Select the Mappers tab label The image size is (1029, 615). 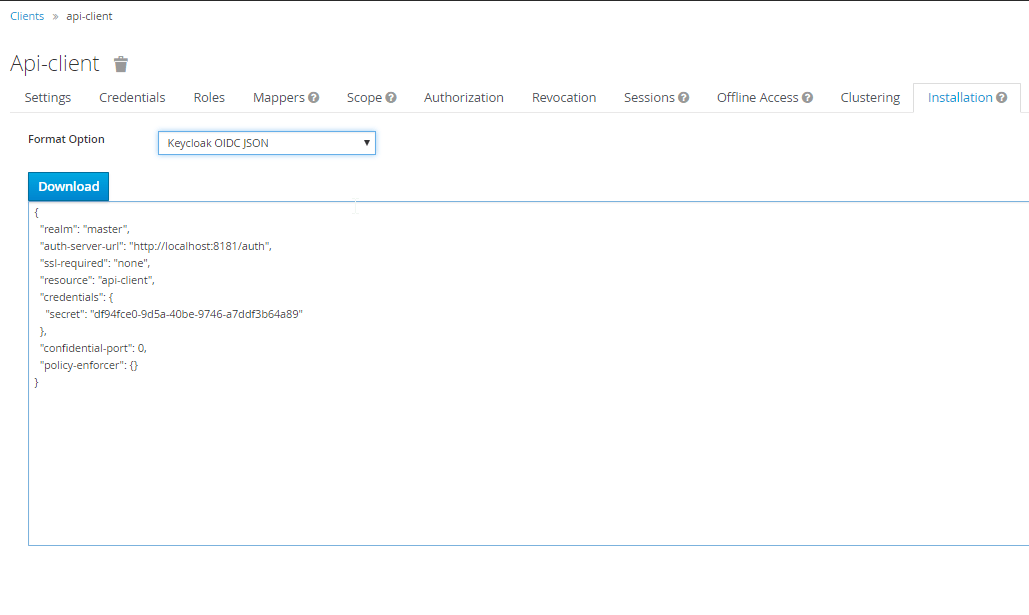(278, 98)
